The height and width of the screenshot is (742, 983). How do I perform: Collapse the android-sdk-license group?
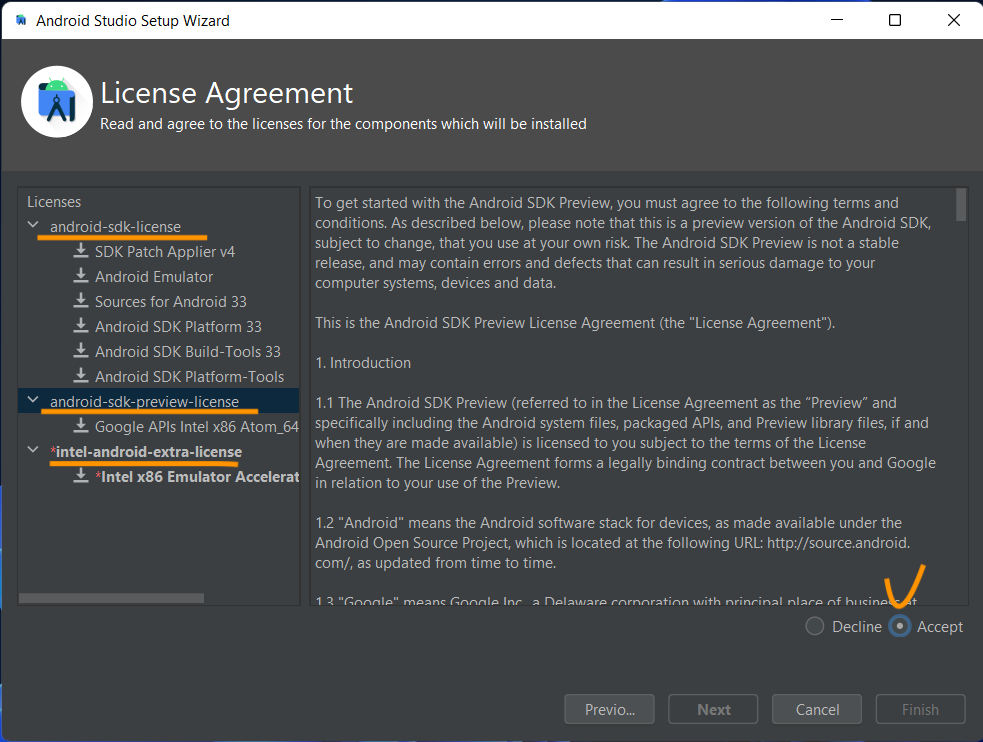33,225
